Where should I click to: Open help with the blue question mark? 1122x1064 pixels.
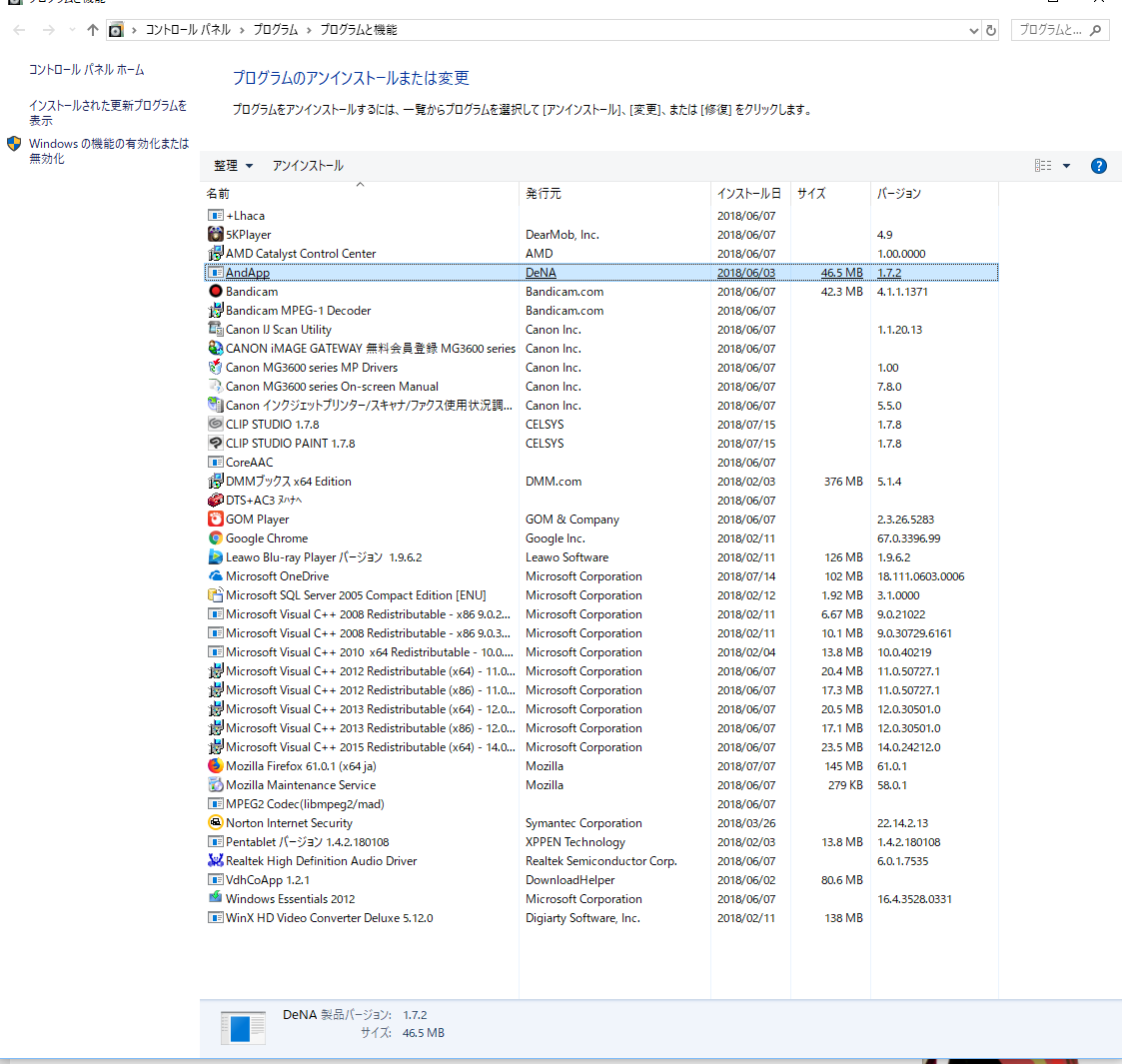(x=1098, y=166)
